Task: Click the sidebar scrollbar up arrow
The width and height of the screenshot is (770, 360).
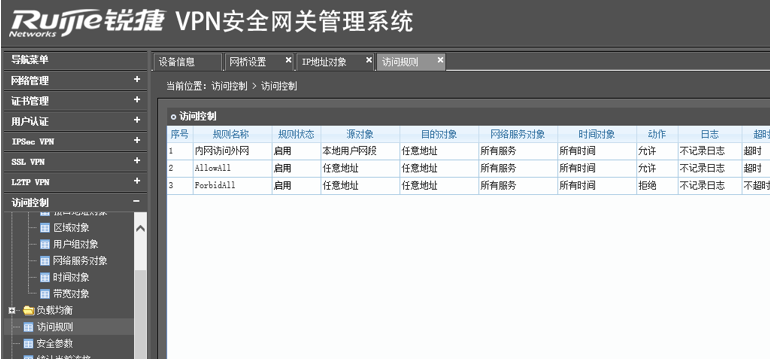Action: click(140, 229)
